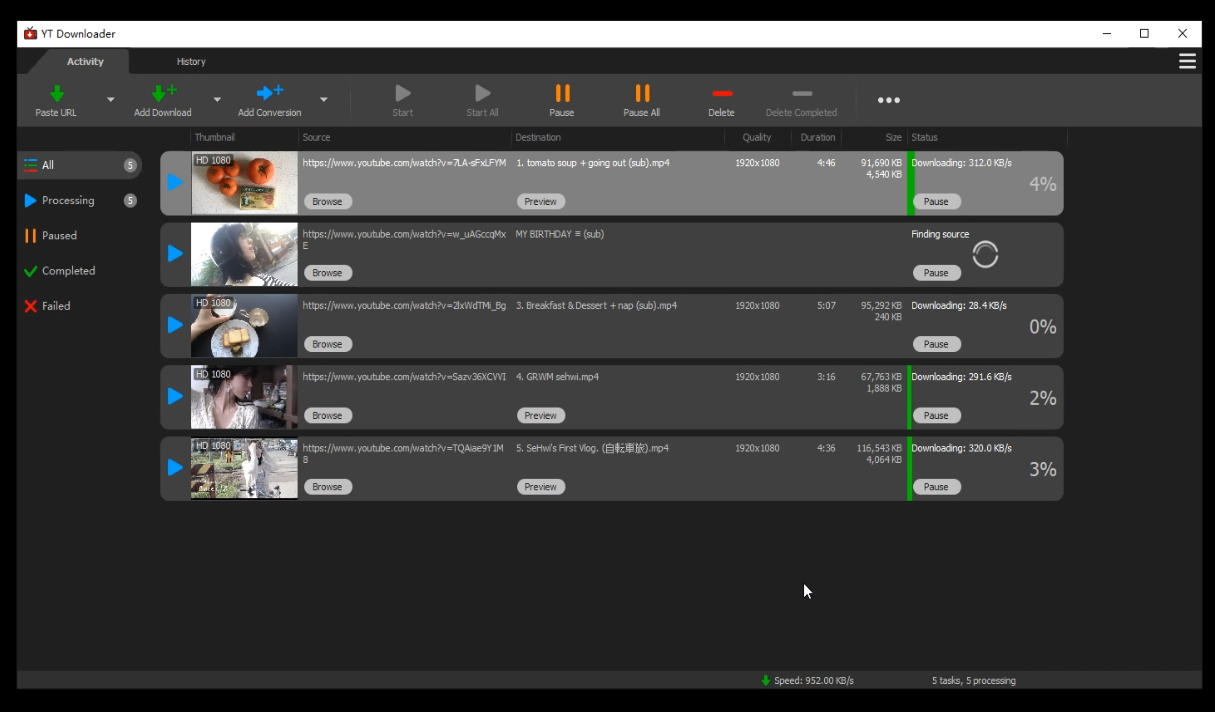Expand the Add Download dropdown arrow
The height and width of the screenshot is (712, 1215).
pos(217,100)
